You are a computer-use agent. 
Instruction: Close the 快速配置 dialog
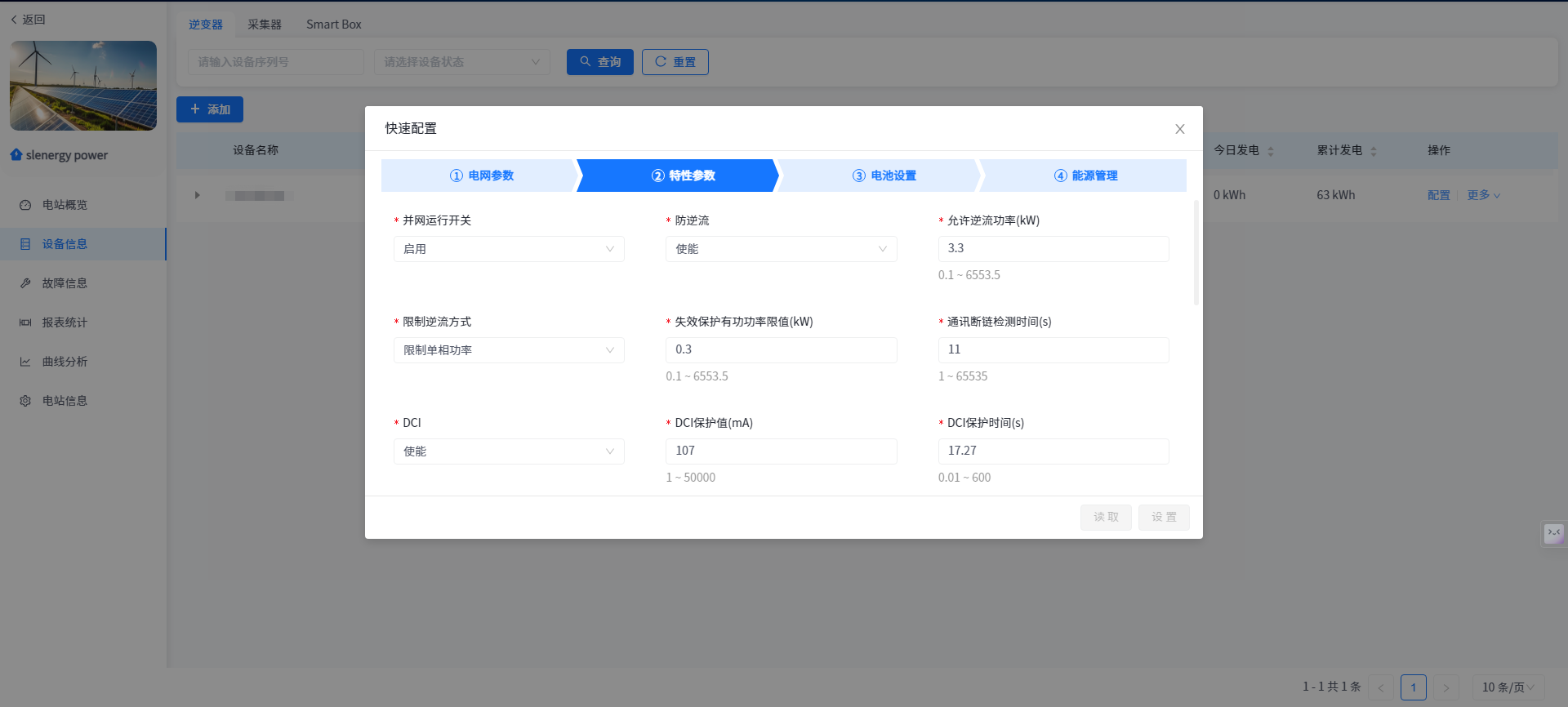tap(1179, 129)
